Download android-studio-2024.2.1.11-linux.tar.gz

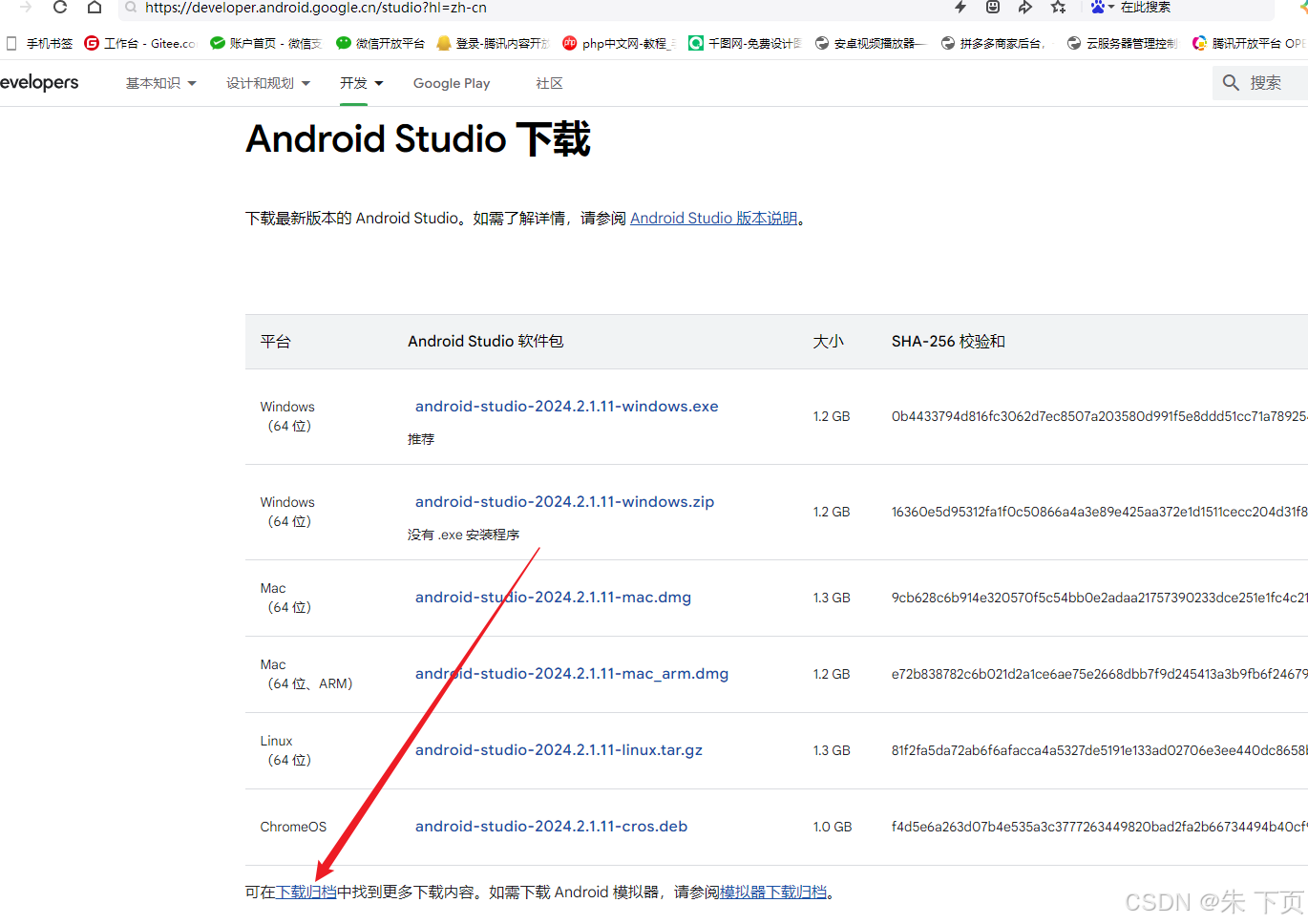[x=559, y=749]
